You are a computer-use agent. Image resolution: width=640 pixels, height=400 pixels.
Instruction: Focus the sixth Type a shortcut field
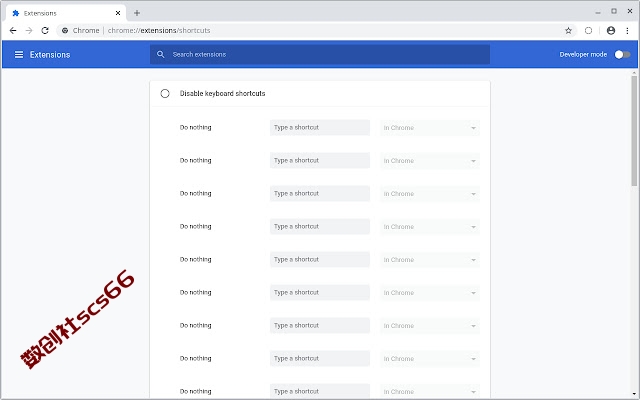[320, 293]
